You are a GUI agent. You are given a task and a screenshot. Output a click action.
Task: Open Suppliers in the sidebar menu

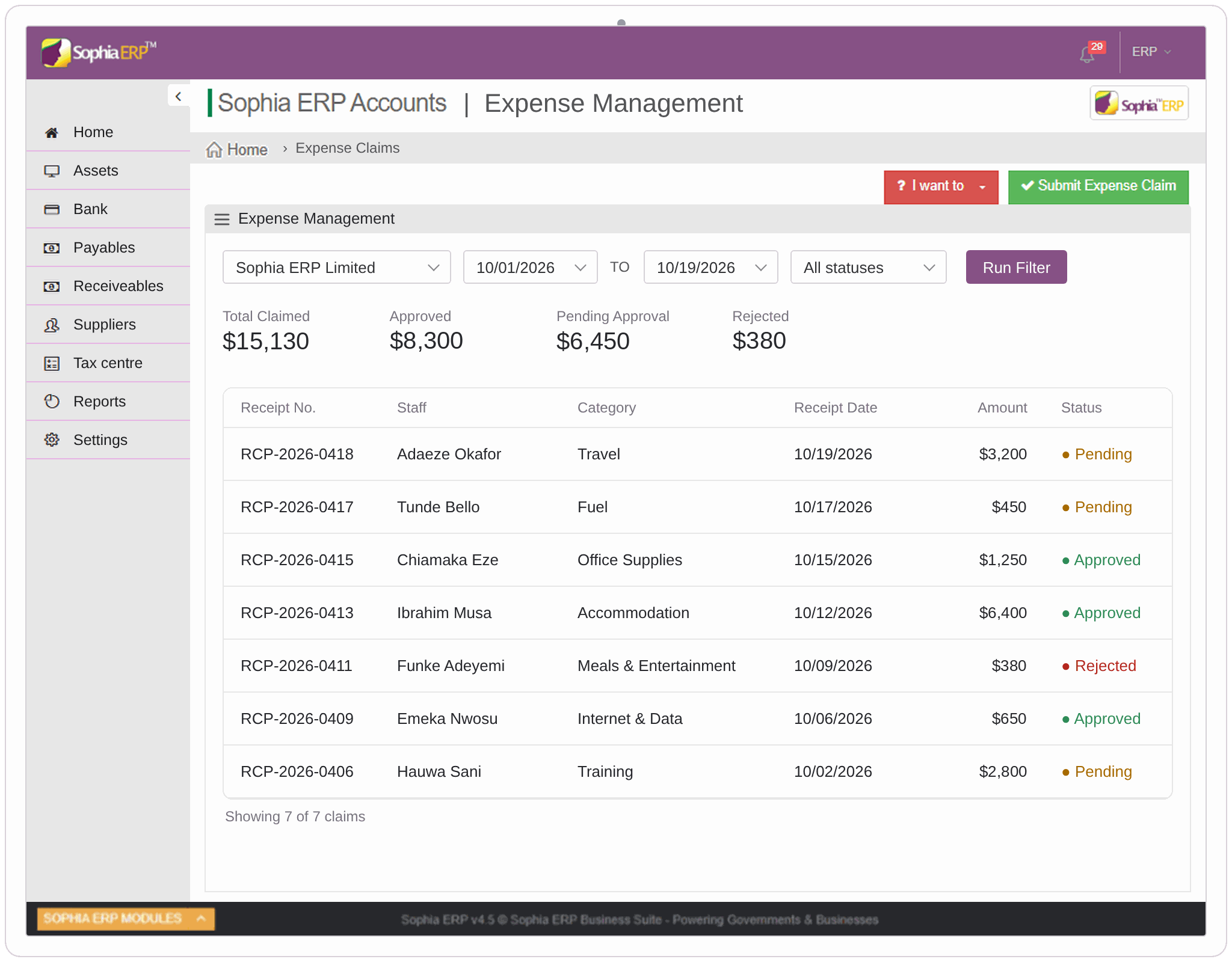pos(108,325)
